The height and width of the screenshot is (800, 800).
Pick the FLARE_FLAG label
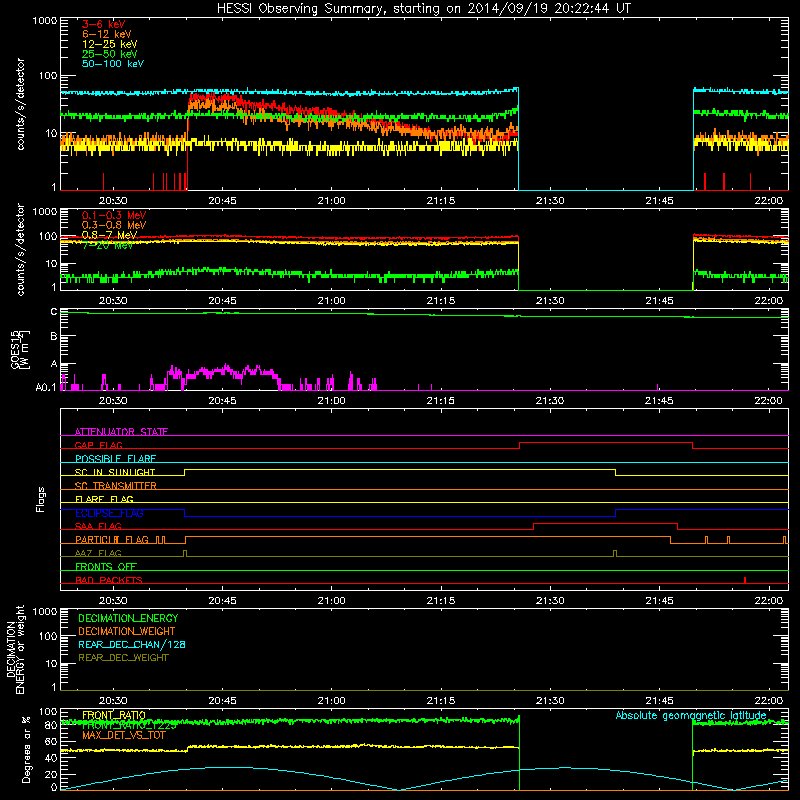click(x=104, y=499)
